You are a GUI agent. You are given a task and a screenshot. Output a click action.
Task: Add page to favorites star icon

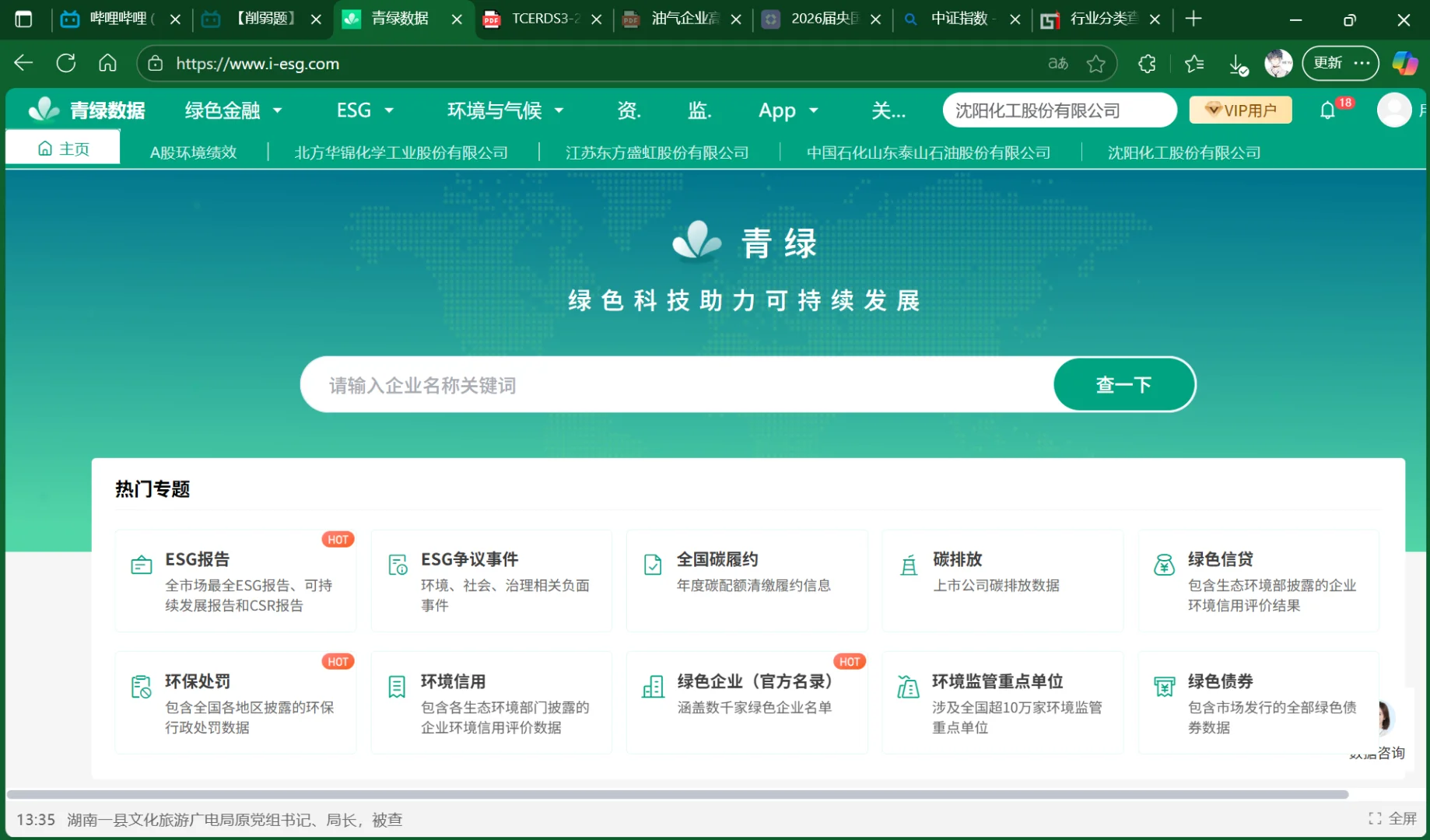click(x=1096, y=64)
